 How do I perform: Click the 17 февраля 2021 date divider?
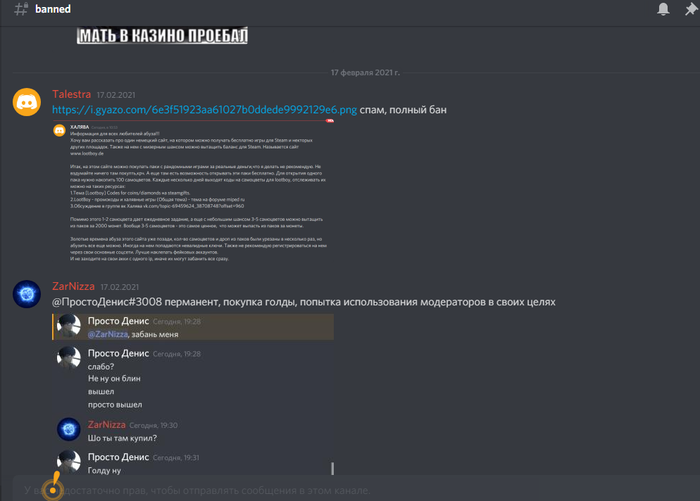[364, 73]
